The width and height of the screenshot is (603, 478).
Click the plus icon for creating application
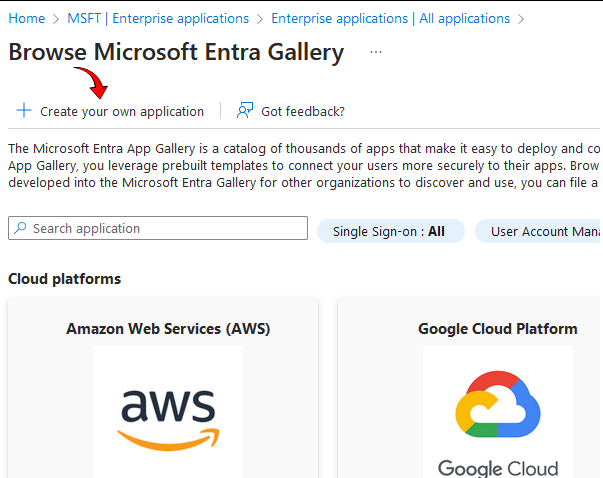(x=24, y=110)
